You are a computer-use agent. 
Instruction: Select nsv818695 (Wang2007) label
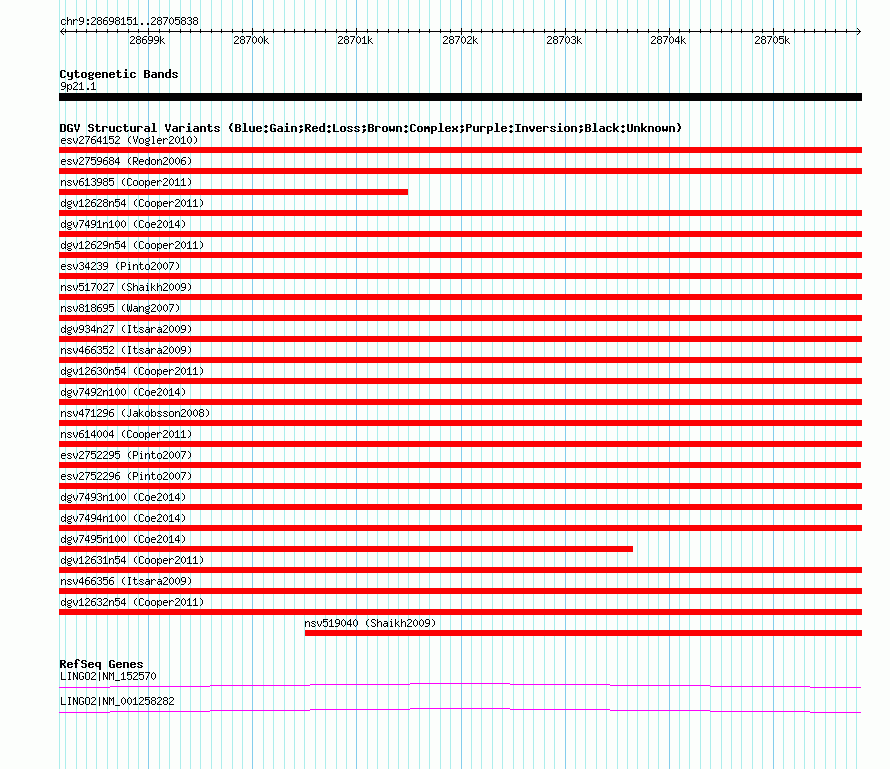point(120,308)
